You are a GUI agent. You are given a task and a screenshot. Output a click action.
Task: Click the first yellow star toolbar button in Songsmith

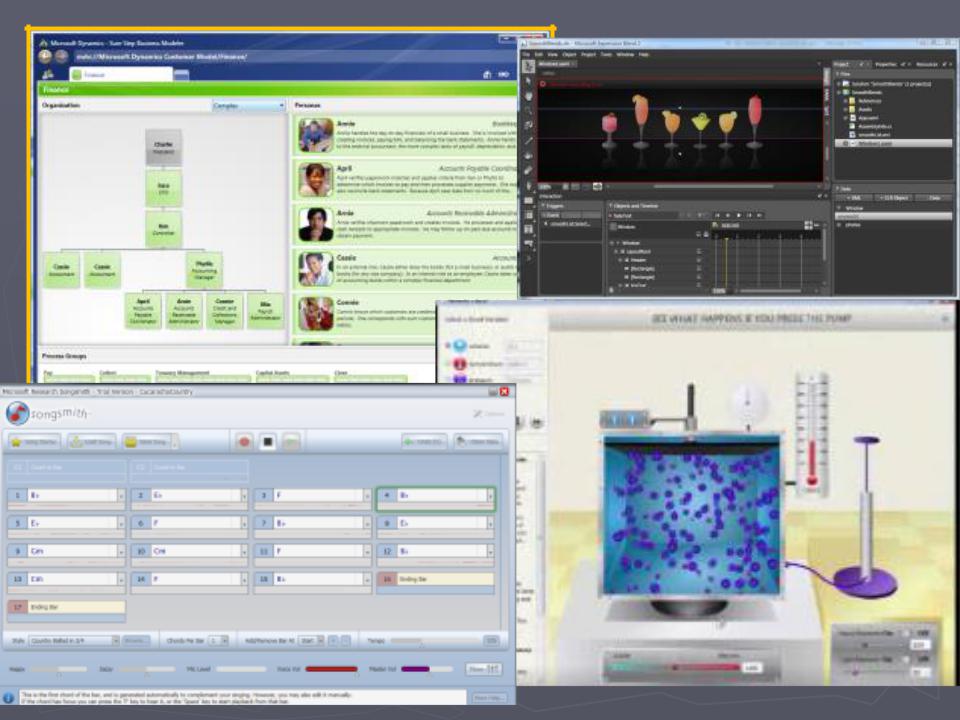(34, 441)
